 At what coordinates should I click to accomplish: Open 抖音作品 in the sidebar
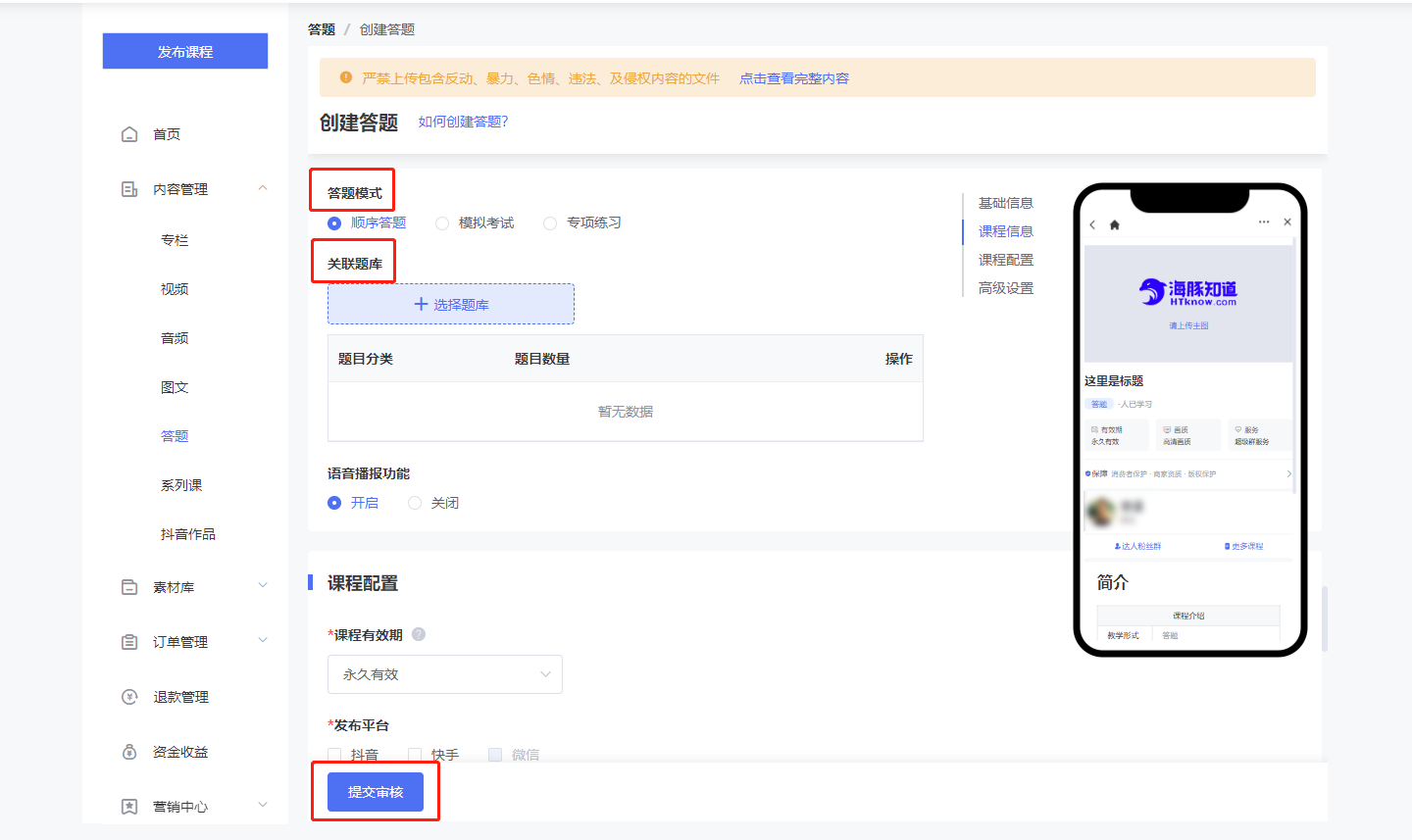188,534
